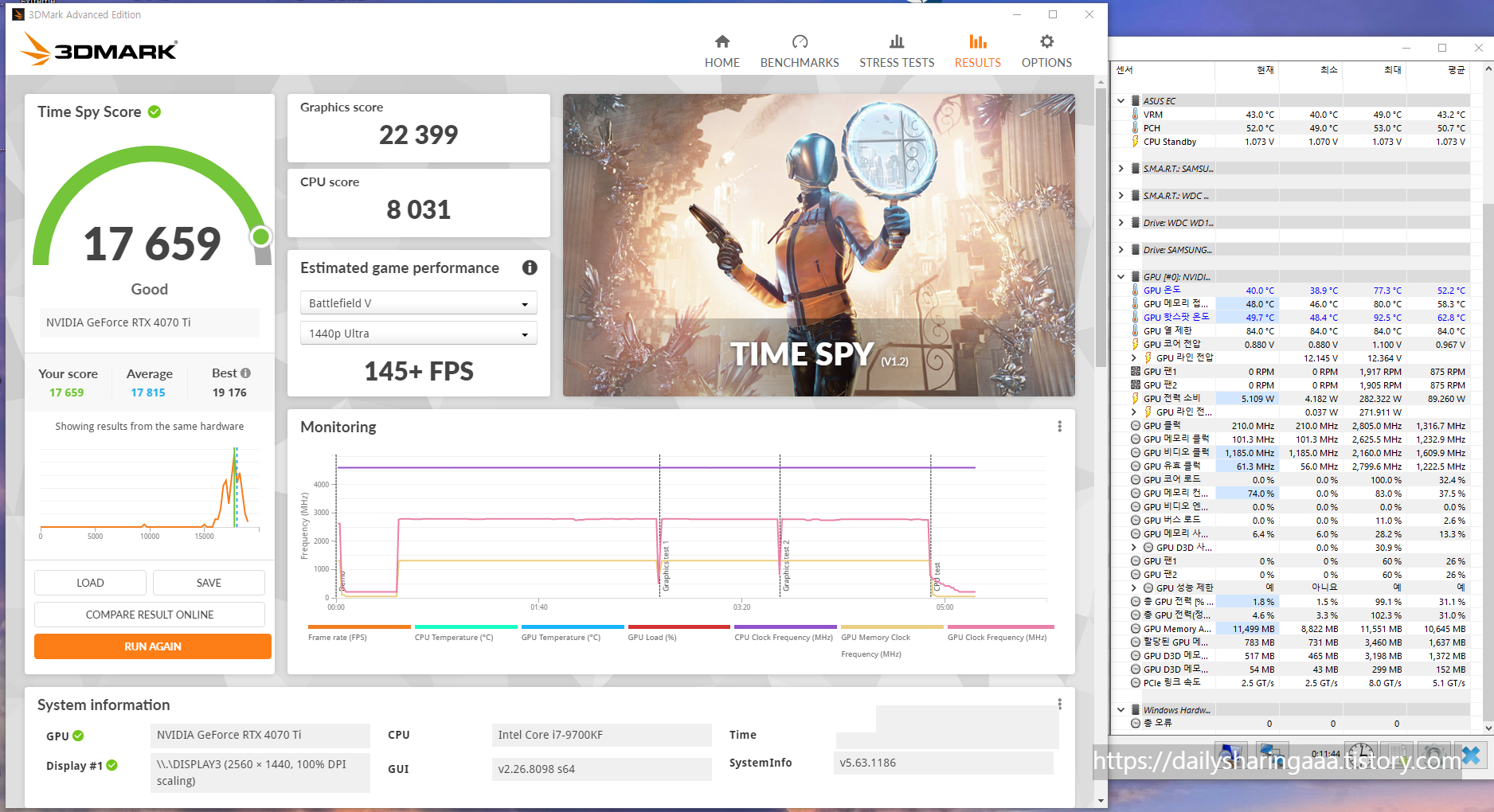Viewport: 1494px width, 812px height.
Task: Click the thermometer icon of the VRM row
Action: (1135, 115)
